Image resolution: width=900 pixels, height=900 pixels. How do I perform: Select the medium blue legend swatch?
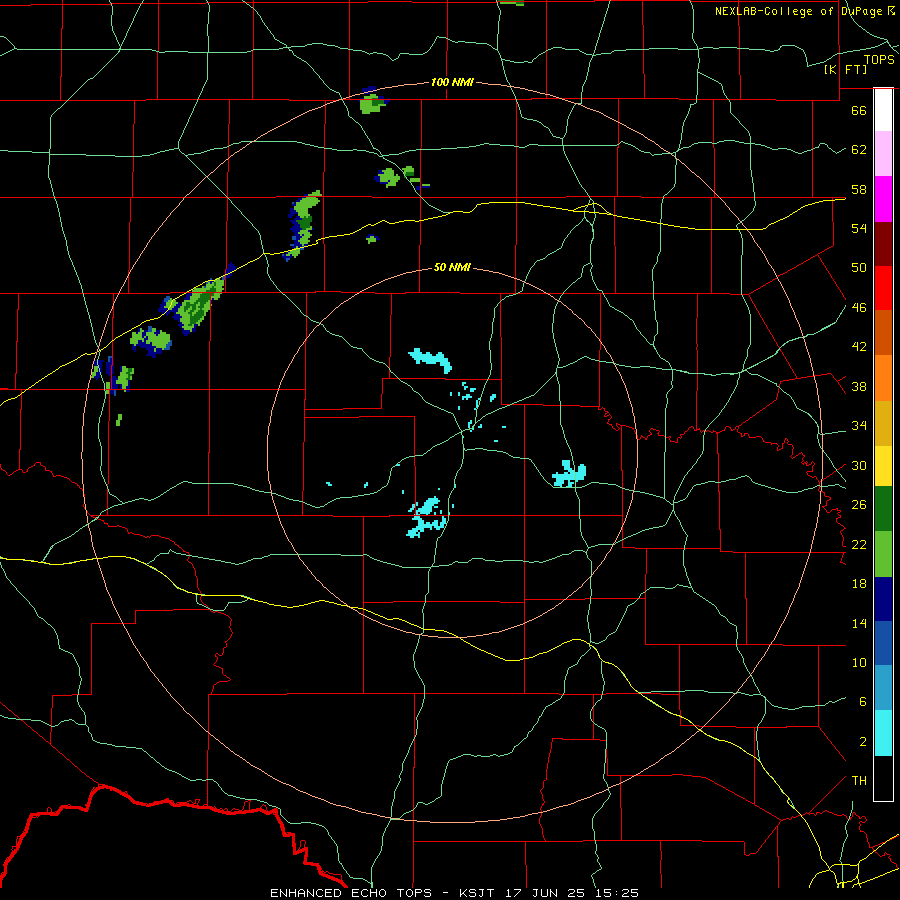coord(883,643)
